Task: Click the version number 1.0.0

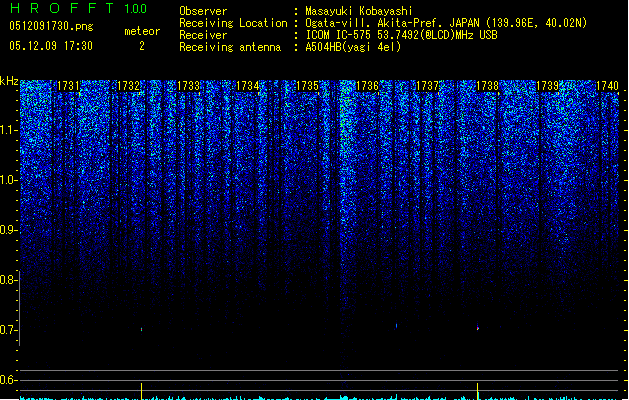Action: (x=136, y=8)
